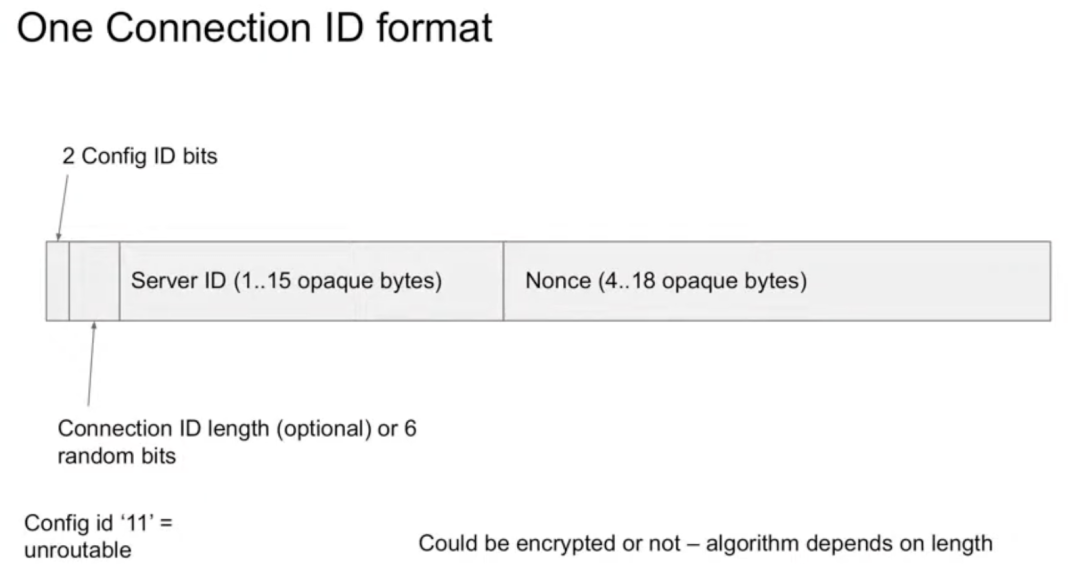Select the "(4..18 opaque bytes)" range text
The image size is (1080, 564).
(x=702, y=281)
